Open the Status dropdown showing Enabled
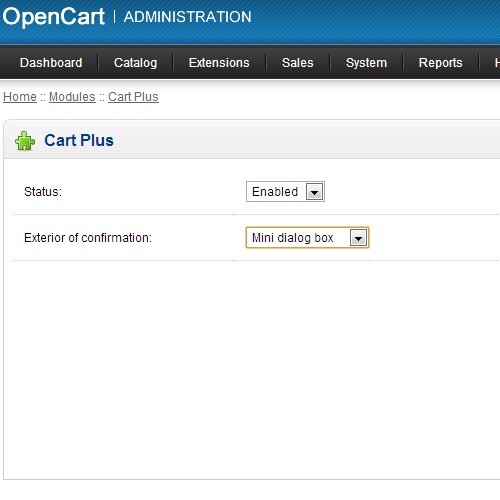500x500 pixels. coord(285,192)
